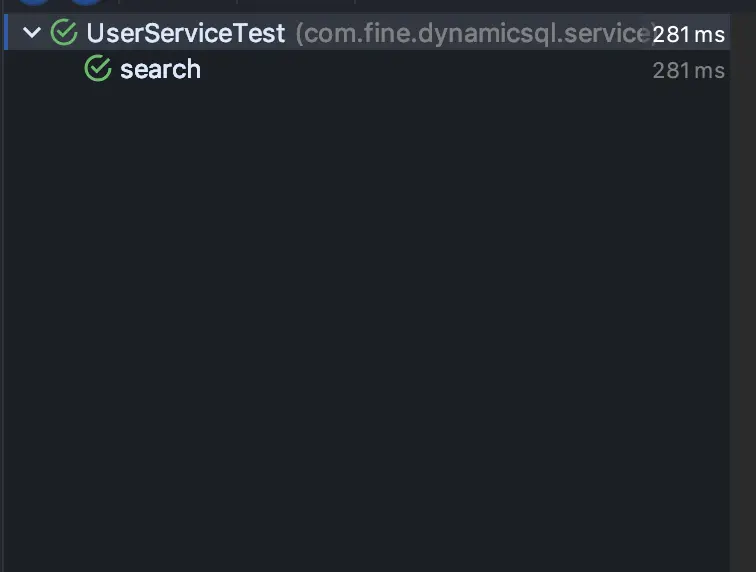Select the search test method label
756x572 pixels.
(160, 69)
